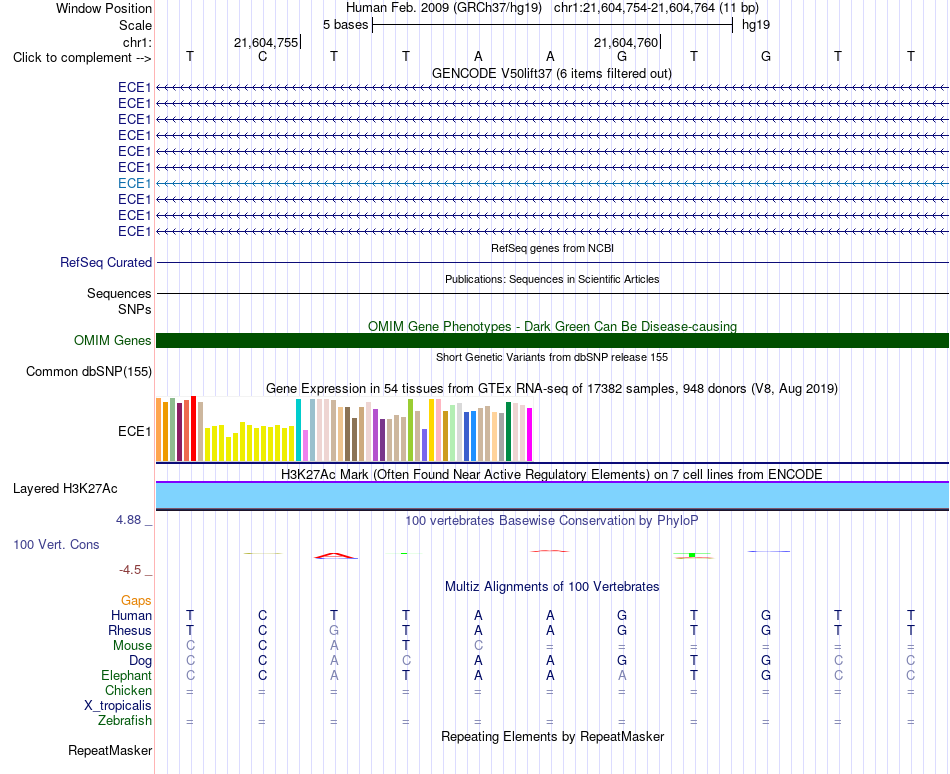This screenshot has height=774, width=950.
Task: Click the 'Click to complement -->' label
Action: click(82, 58)
